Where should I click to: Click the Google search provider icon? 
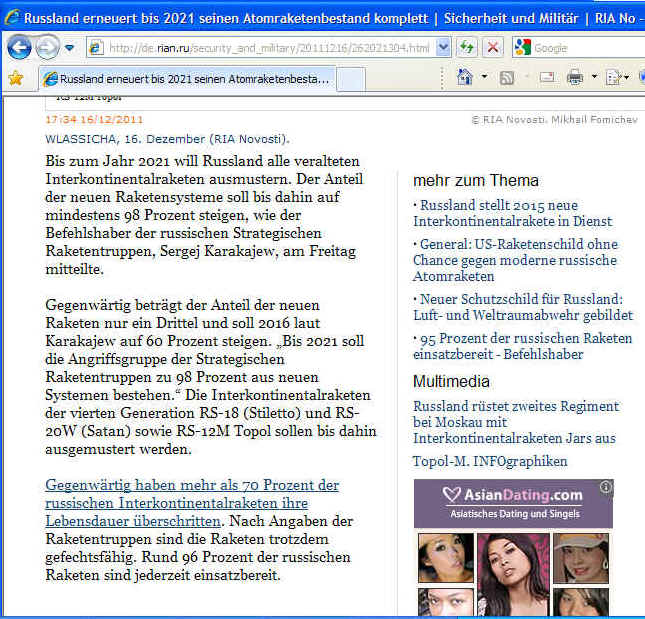pos(522,48)
